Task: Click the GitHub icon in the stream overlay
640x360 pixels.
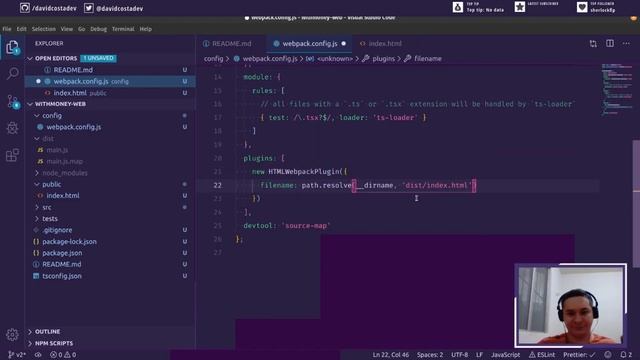Action: 24,8
